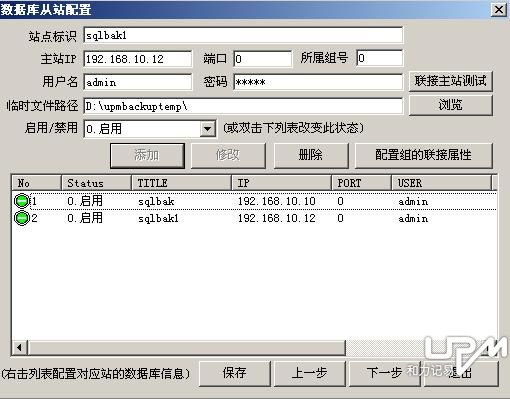Viewport: 510px width, 399px height.
Task: Focus the 主站IP address field
Action: pyautogui.click(x=138, y=59)
